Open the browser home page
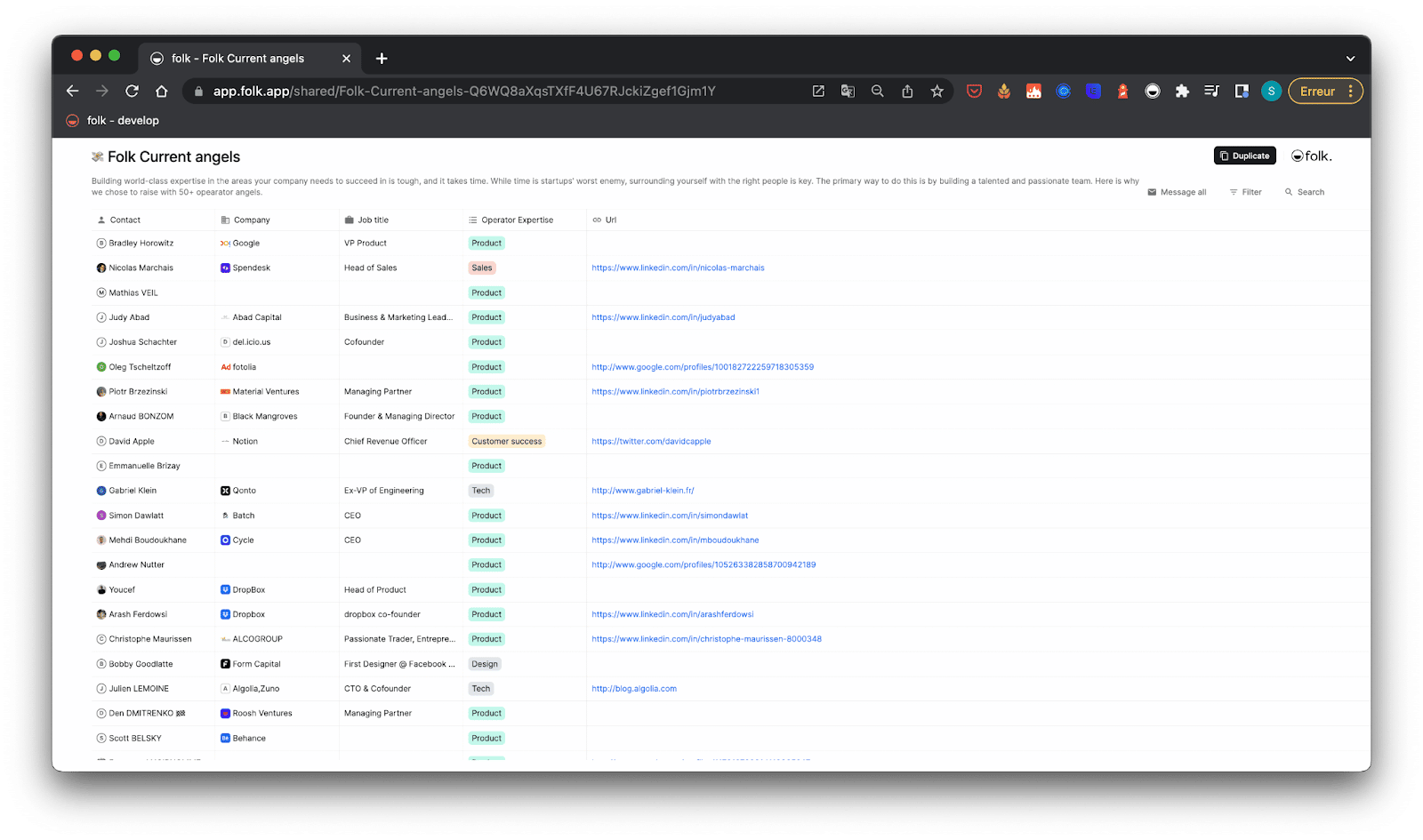 (x=161, y=91)
